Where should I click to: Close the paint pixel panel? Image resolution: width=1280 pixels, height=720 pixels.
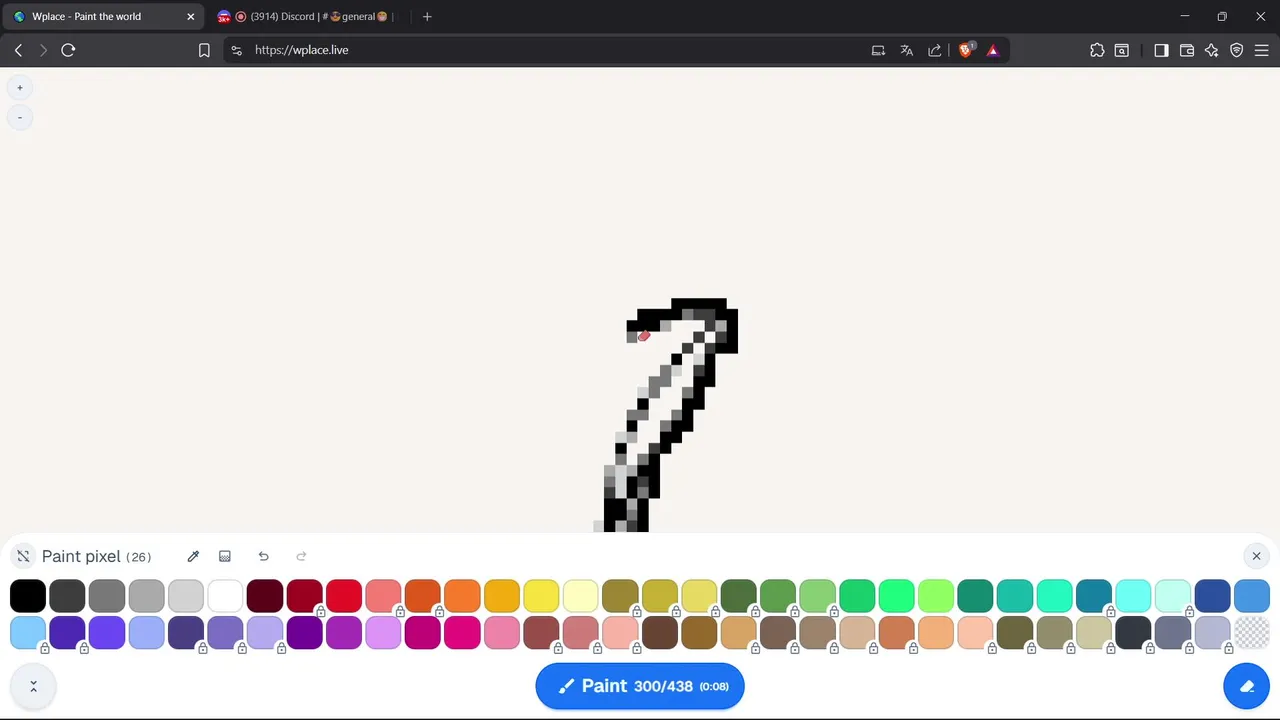click(x=1256, y=556)
